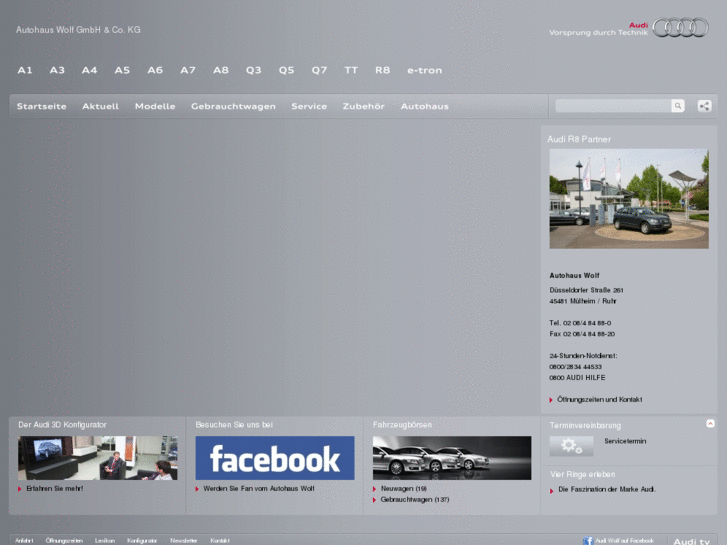Image resolution: width=727 pixels, height=545 pixels.
Task: Click Öffnungszeiten in the footer
Action: point(64,541)
